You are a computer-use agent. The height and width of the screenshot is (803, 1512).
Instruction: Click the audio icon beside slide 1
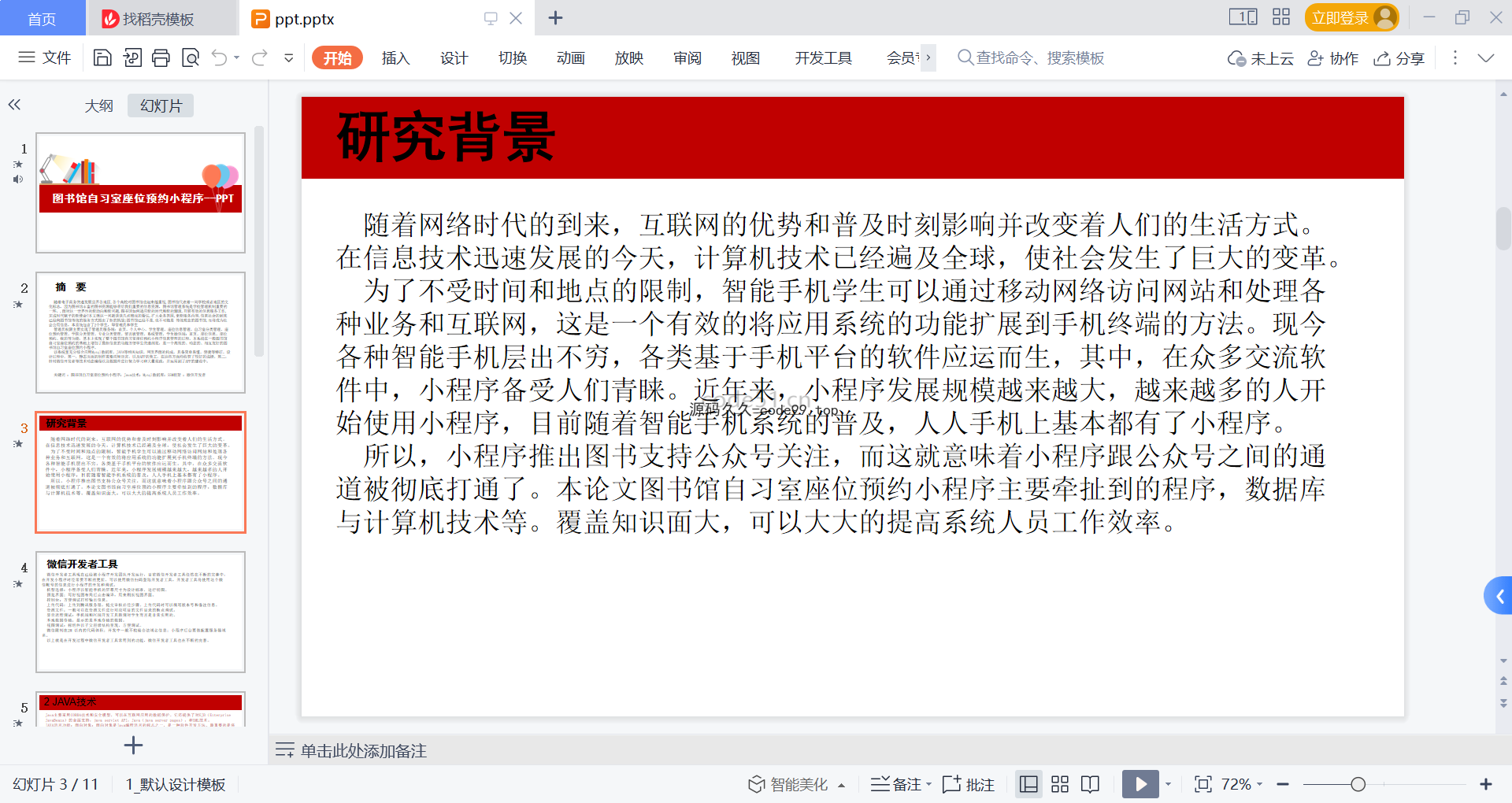[18, 179]
